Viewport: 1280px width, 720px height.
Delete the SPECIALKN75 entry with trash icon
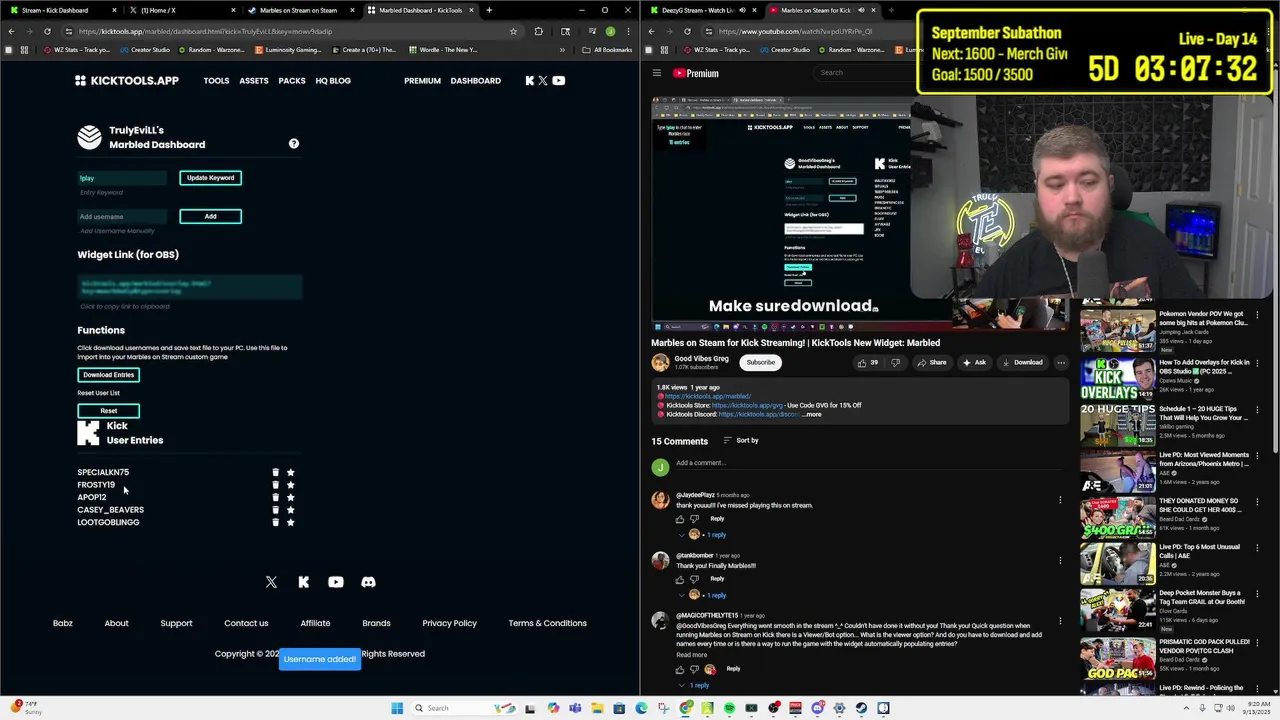[276, 472]
